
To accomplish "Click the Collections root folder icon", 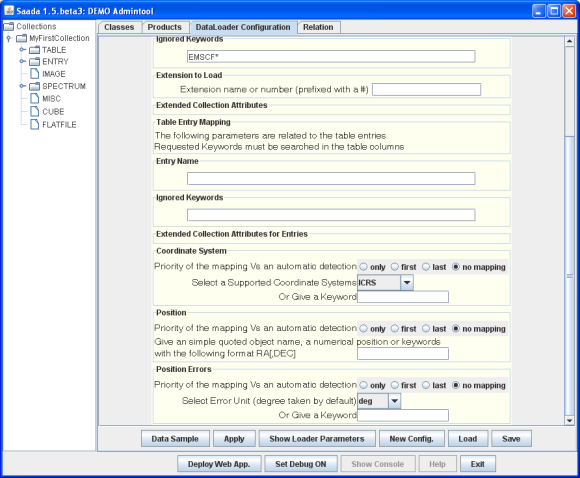I will pos(9,27).
